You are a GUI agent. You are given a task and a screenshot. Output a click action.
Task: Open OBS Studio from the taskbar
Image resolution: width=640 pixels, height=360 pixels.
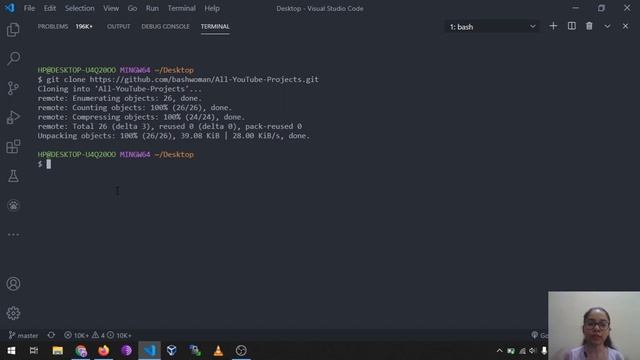pyautogui.click(x=241, y=350)
